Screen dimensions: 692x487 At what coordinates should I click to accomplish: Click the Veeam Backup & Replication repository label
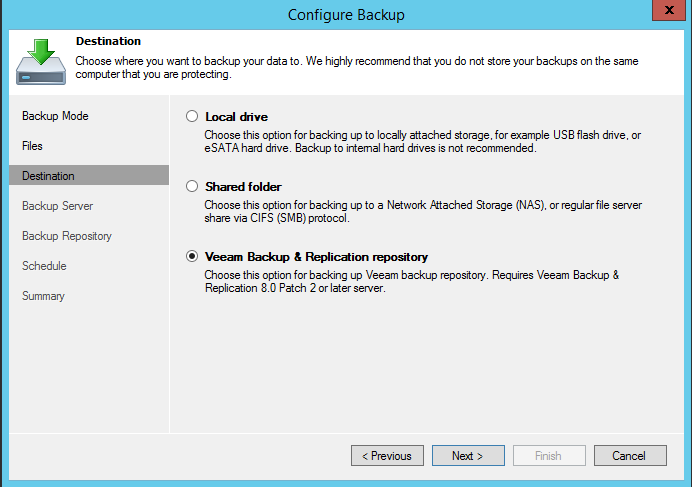point(316,257)
